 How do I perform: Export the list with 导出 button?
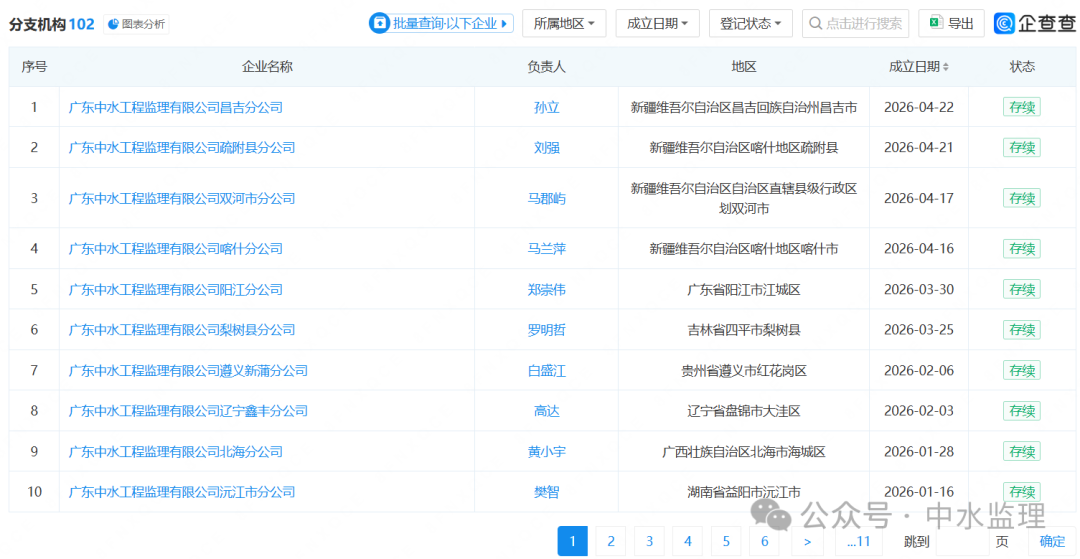click(952, 23)
